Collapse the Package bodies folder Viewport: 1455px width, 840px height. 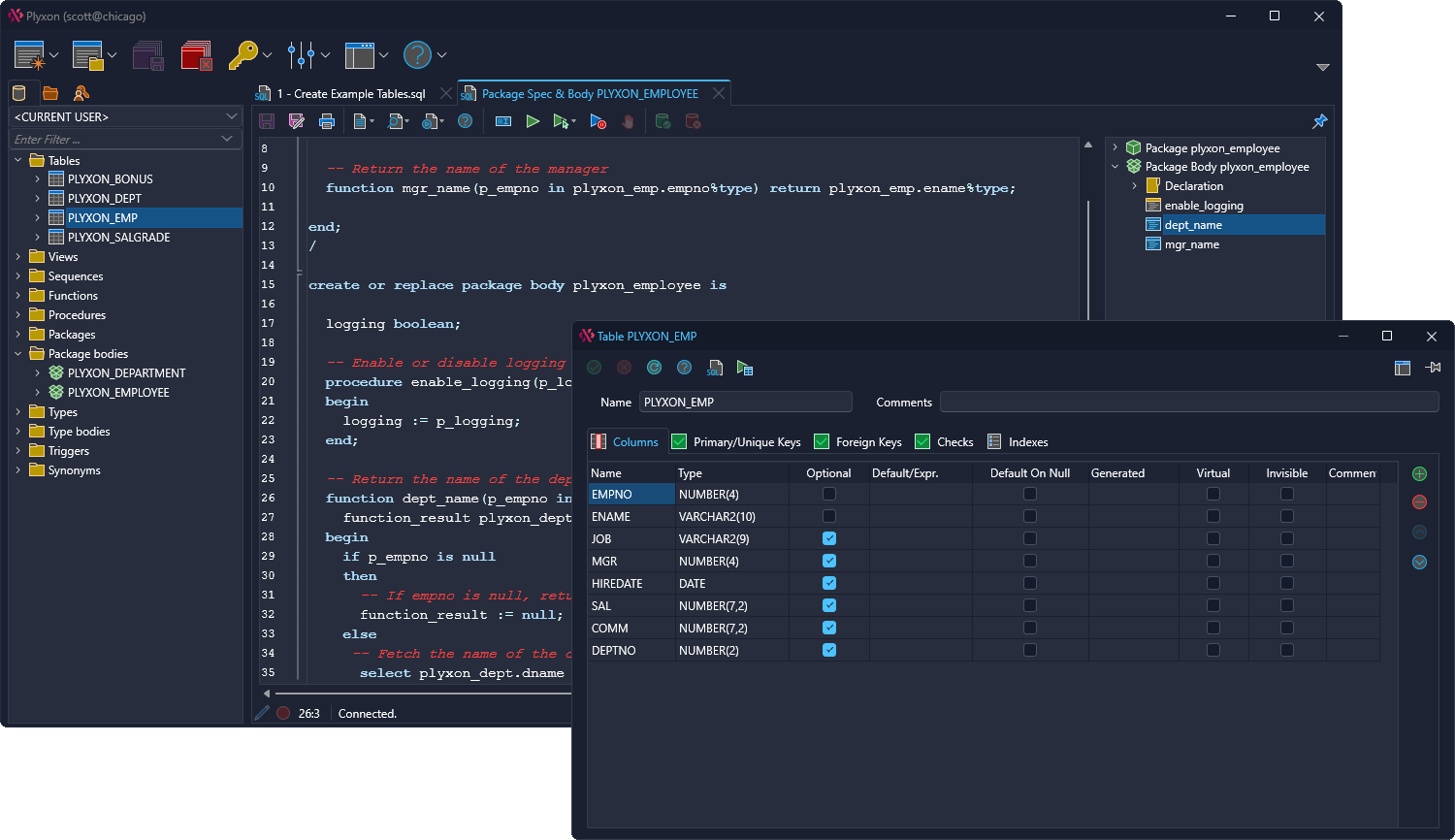pos(18,354)
